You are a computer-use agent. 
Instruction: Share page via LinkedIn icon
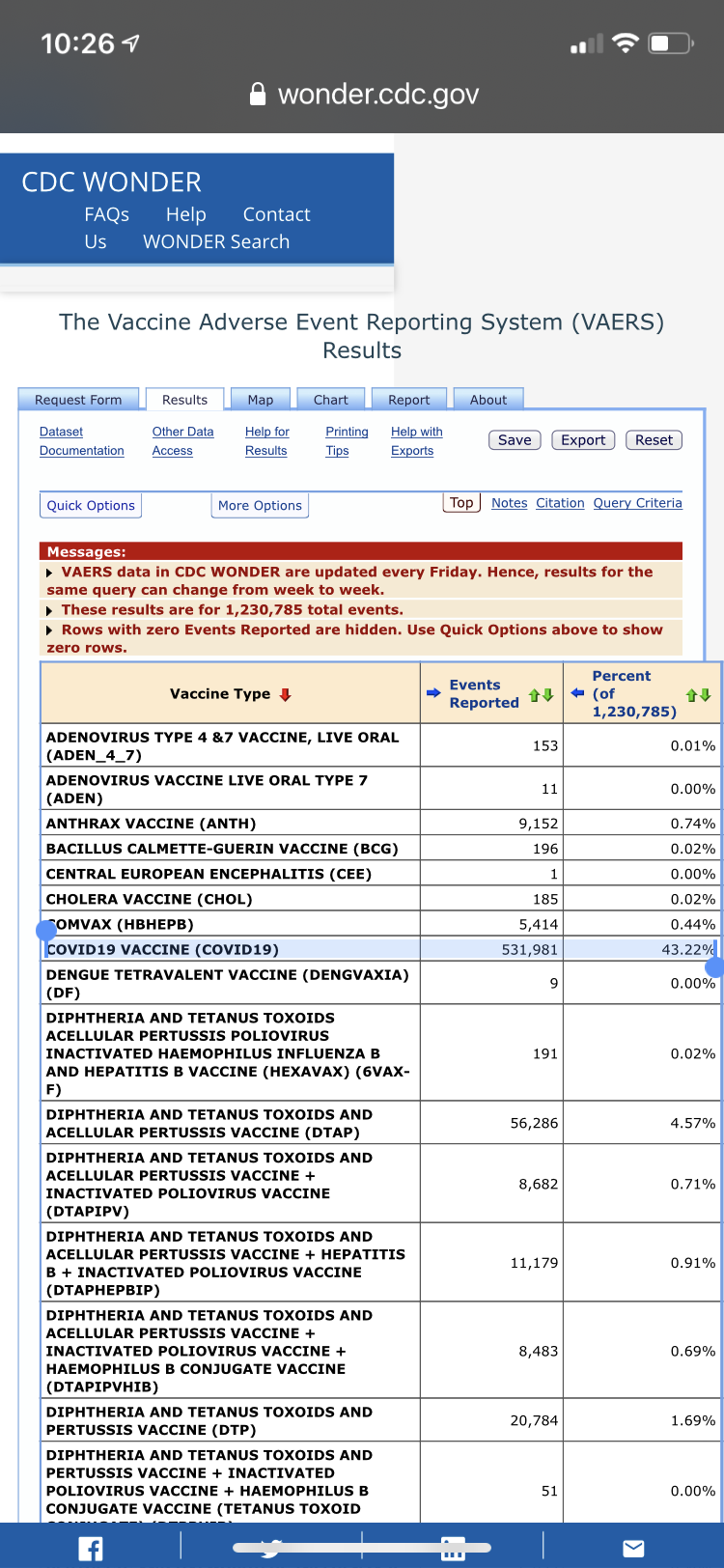point(453,1549)
